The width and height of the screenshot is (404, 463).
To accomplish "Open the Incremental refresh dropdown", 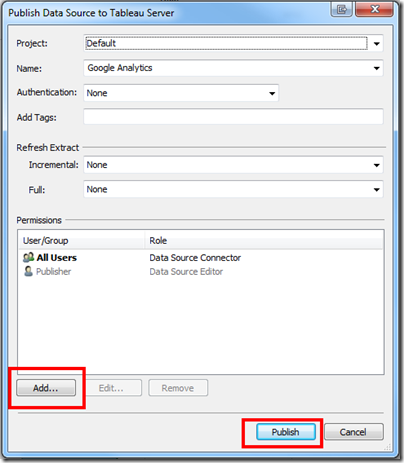I will click(x=233, y=165).
